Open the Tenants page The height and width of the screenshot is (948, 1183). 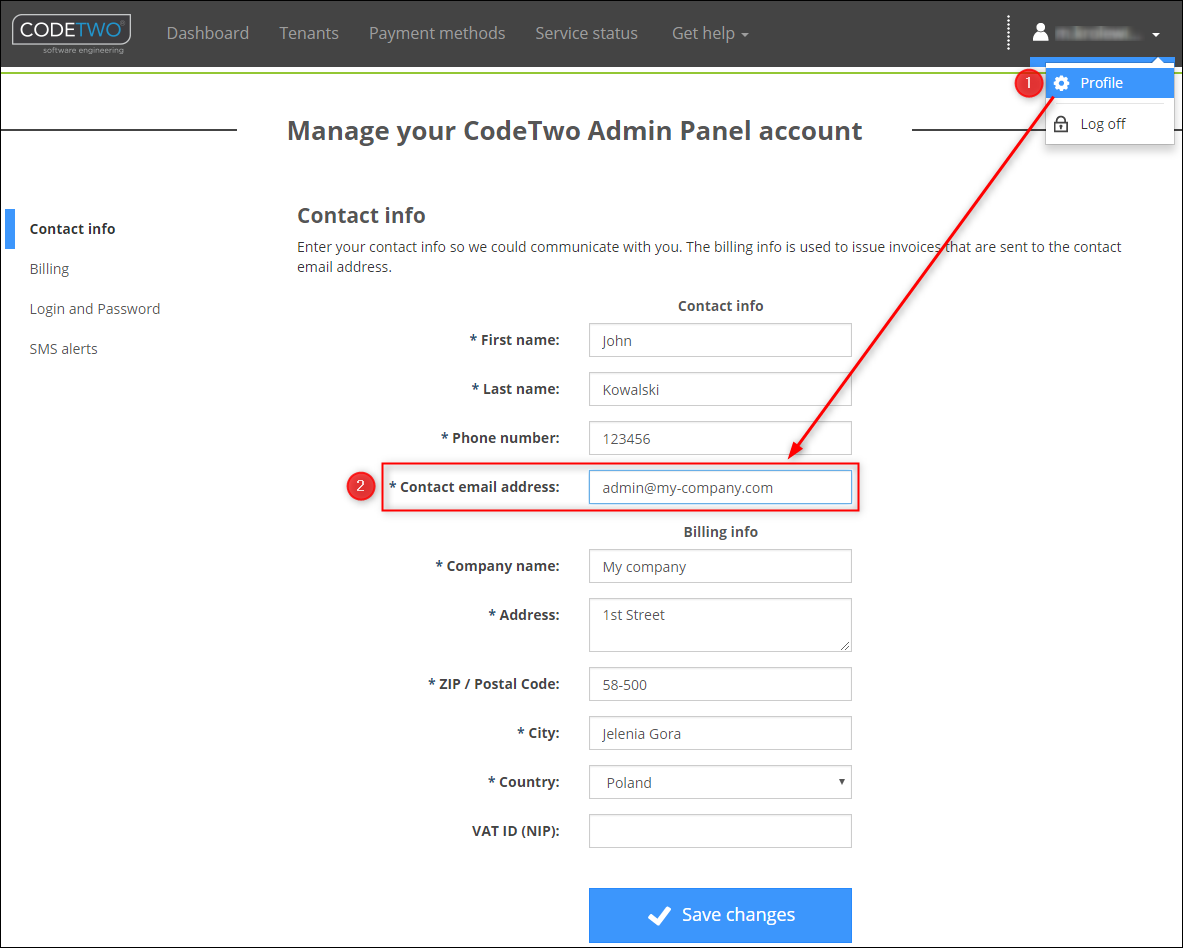tap(309, 33)
